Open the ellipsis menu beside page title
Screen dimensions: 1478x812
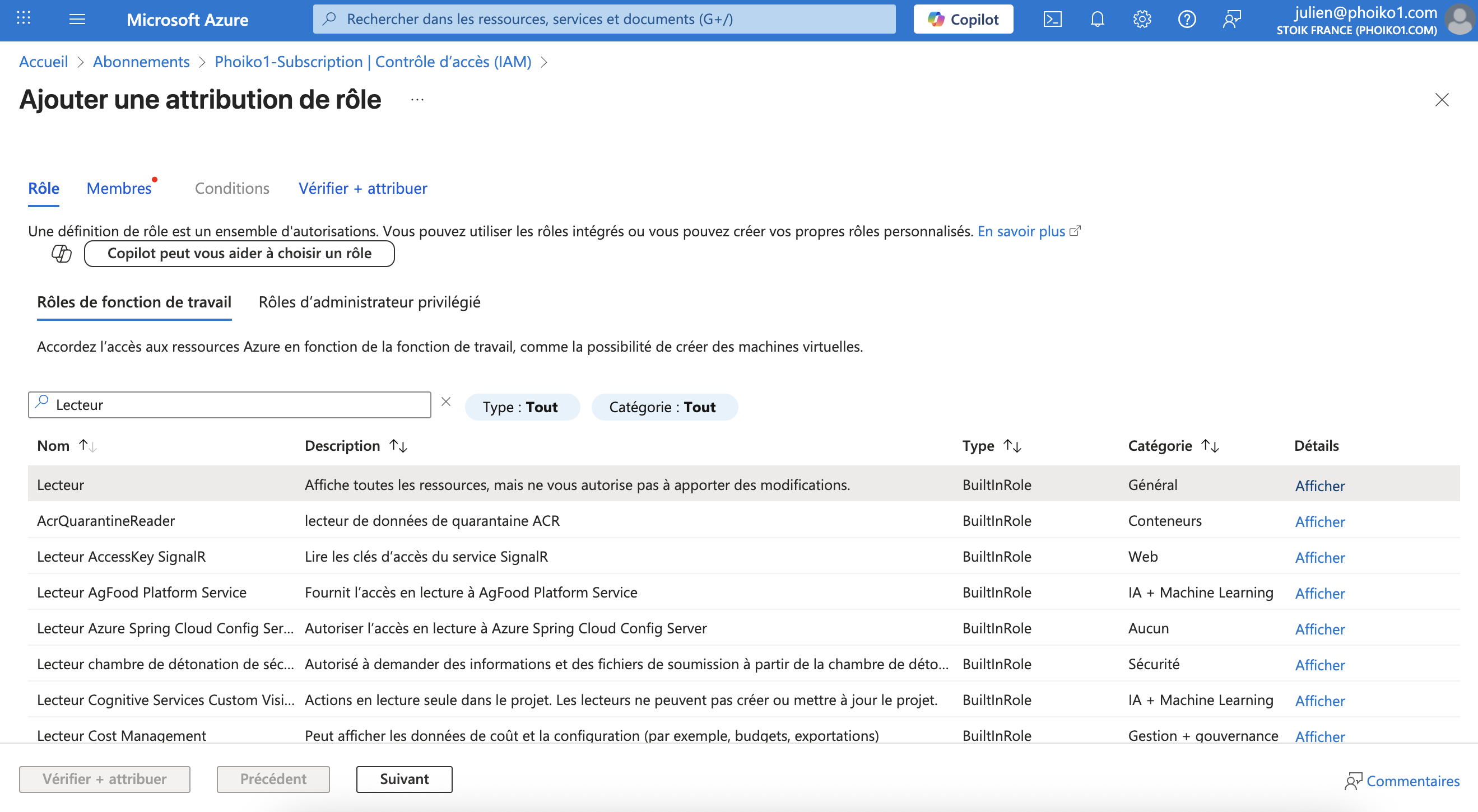pos(417,100)
